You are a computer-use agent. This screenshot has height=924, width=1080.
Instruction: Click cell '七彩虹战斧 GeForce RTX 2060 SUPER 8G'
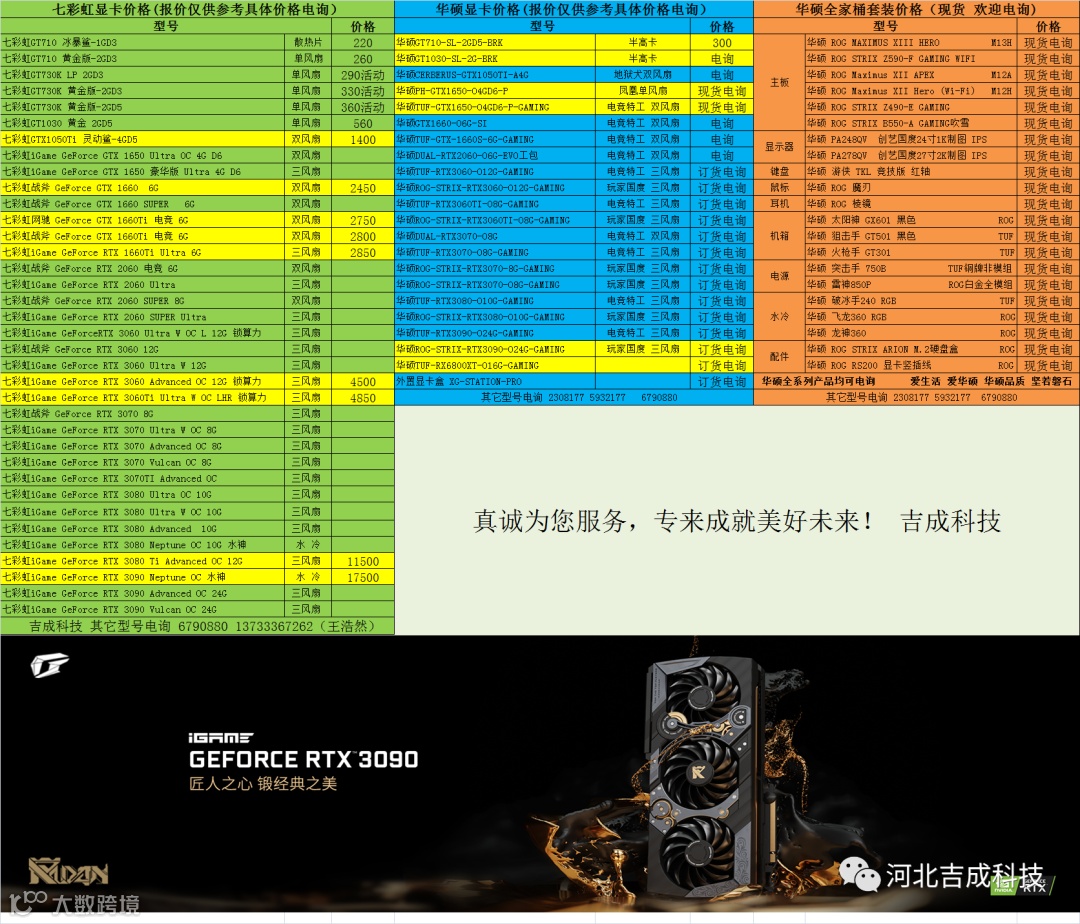point(143,301)
